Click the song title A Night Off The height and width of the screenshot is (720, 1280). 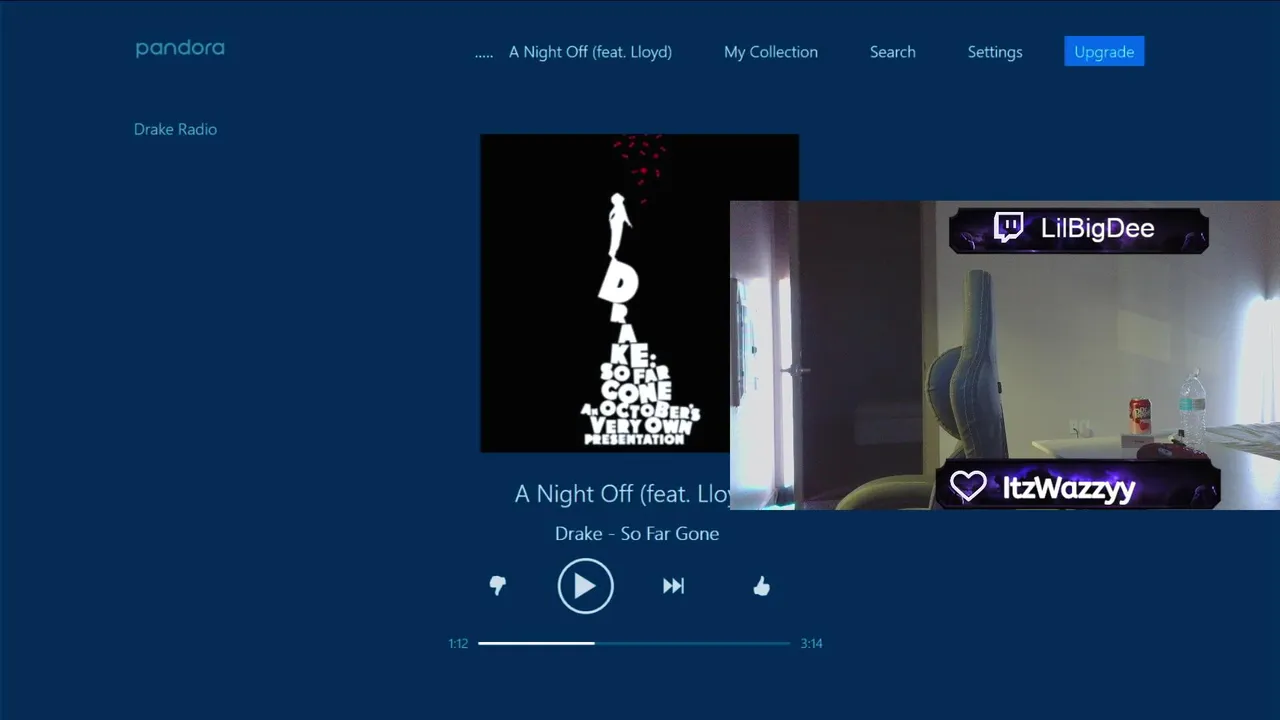622,494
